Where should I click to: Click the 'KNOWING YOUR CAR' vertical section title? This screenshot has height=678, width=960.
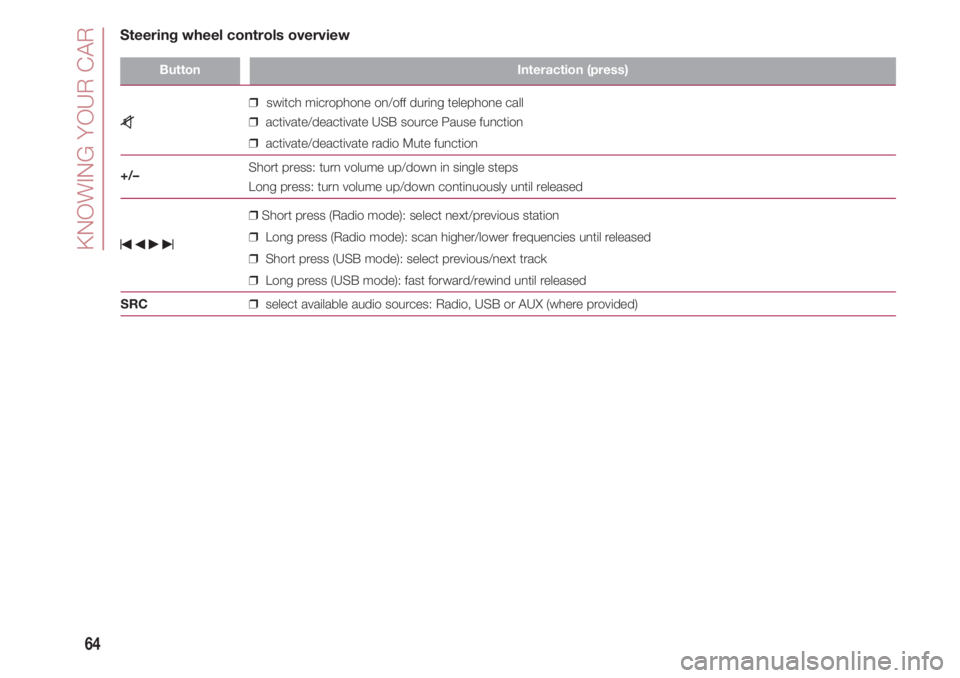click(86, 138)
